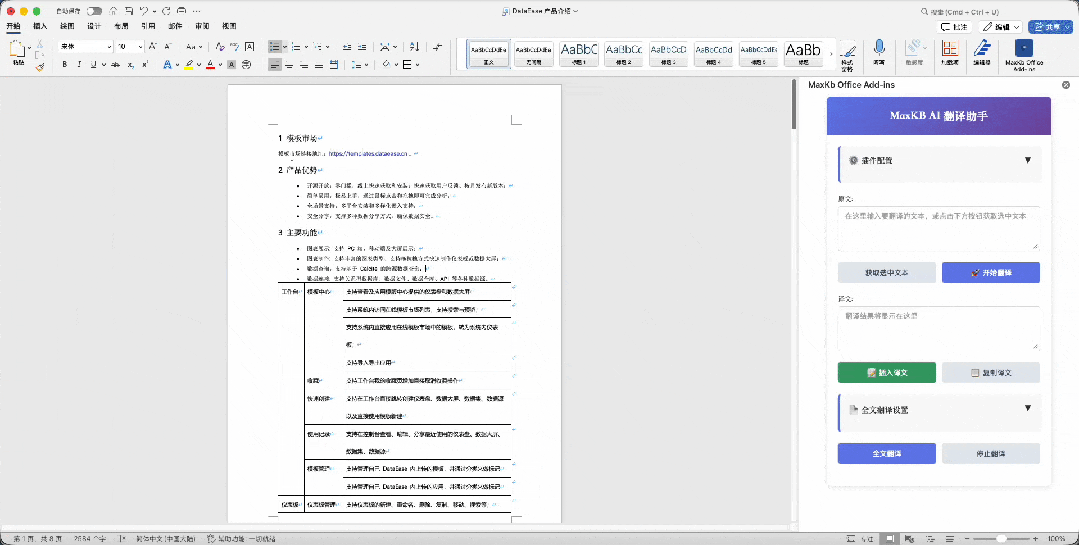Viewport: 1079px width, 545px height.
Task: Open the References ribbon tab
Action: (x=148, y=26)
